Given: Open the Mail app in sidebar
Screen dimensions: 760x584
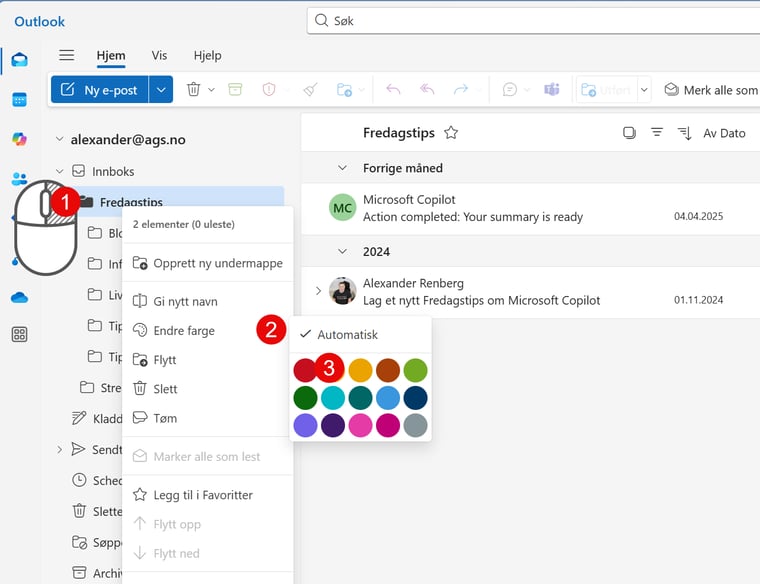Looking at the screenshot, I should tap(19, 60).
